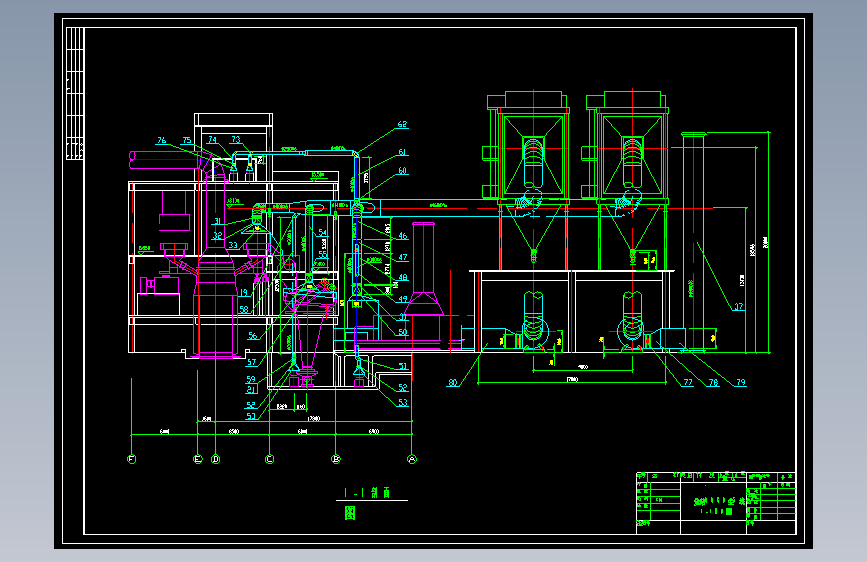The height and width of the screenshot is (562, 867).
Task: Click callout number 57
Action: pyautogui.click(x=252, y=362)
